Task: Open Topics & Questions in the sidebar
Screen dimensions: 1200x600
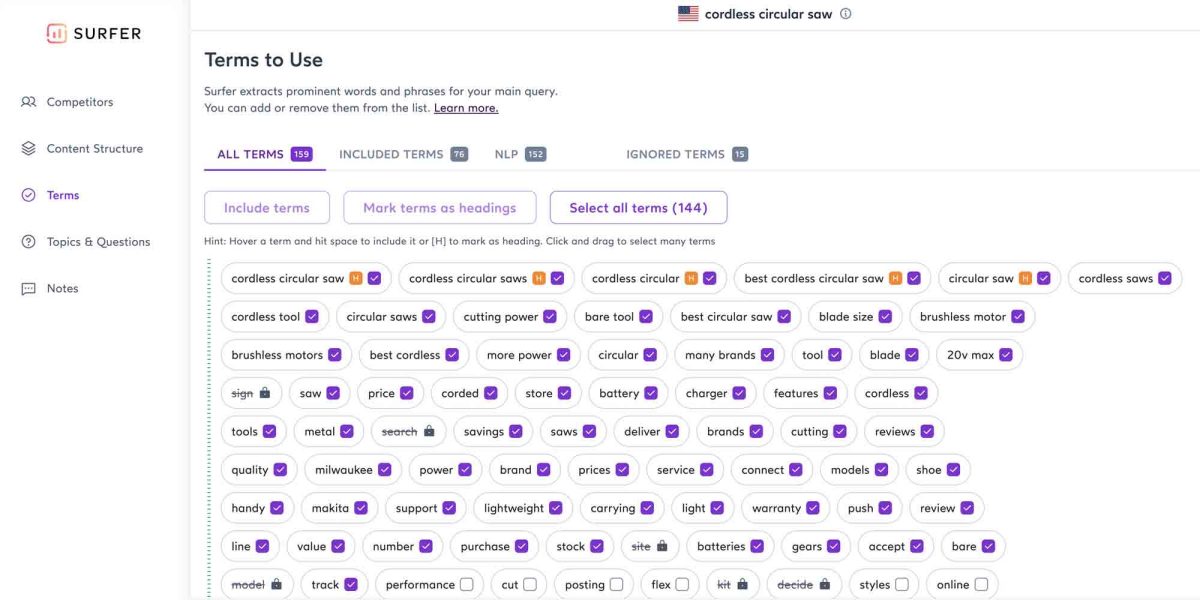Action: click(98, 242)
